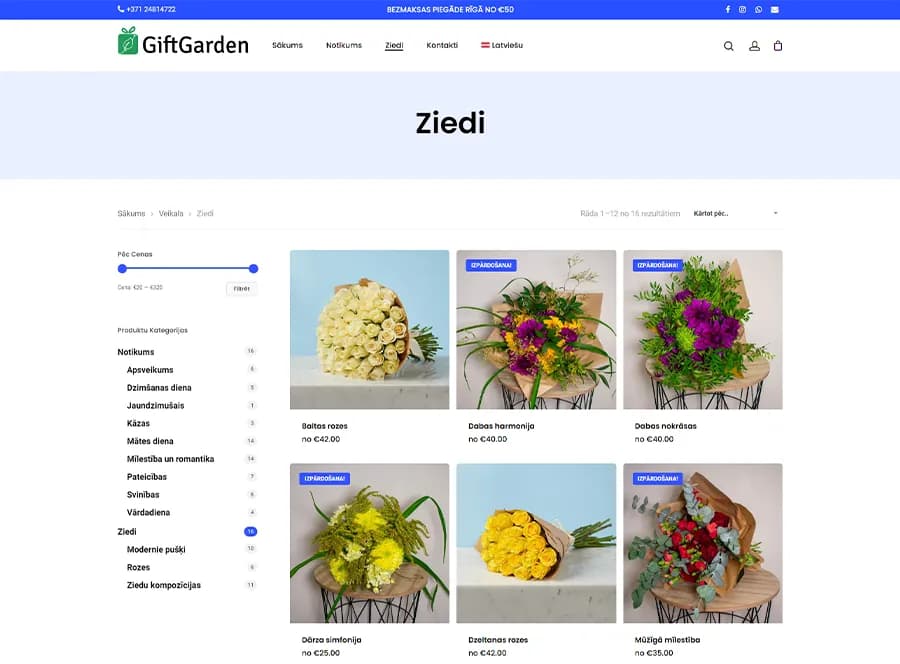Click the email envelope icon
This screenshot has width=900, height=664.
point(774,10)
